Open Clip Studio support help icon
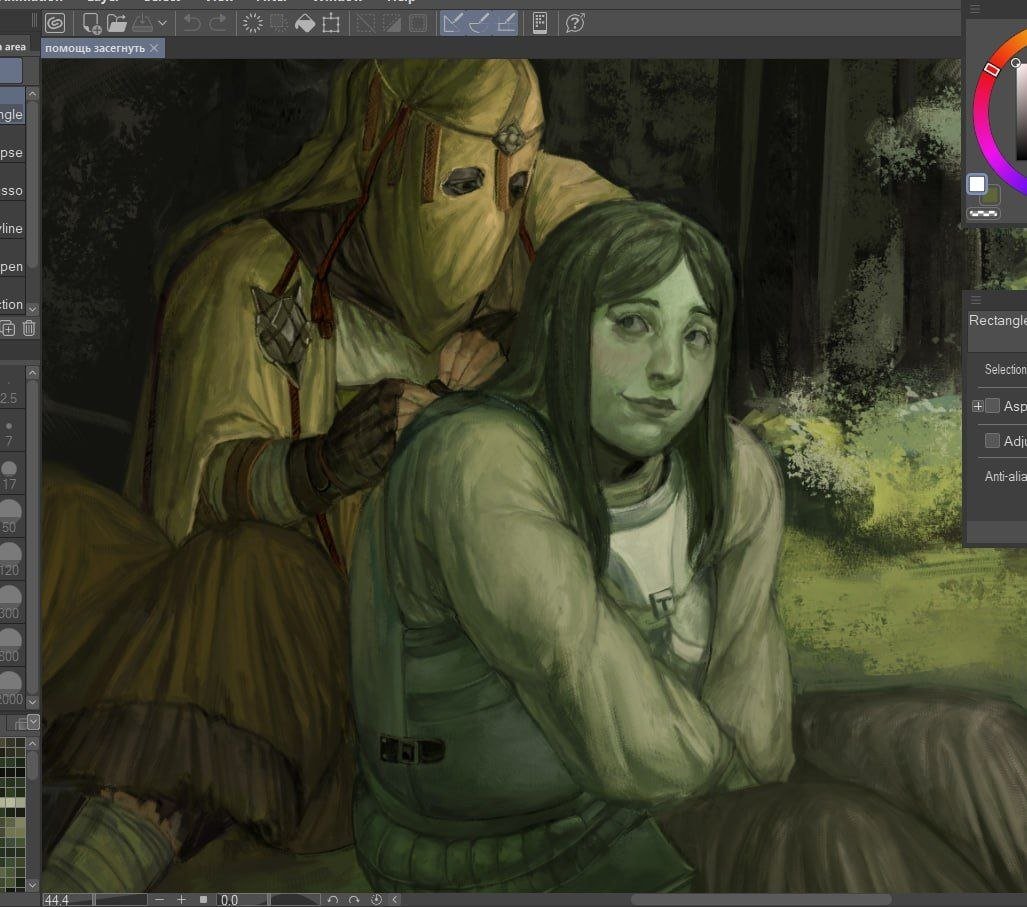 pos(574,24)
